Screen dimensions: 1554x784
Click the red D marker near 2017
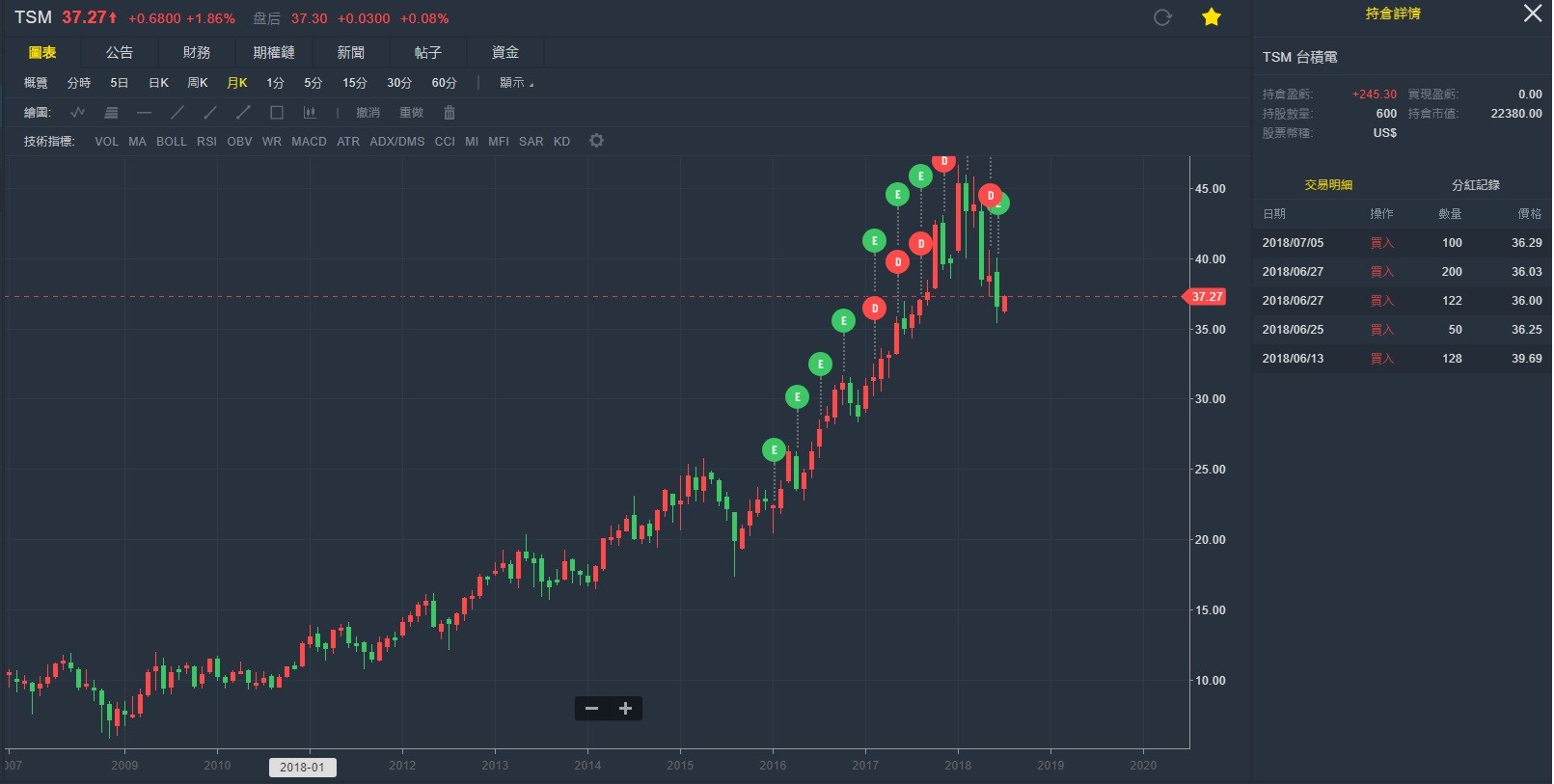(874, 309)
